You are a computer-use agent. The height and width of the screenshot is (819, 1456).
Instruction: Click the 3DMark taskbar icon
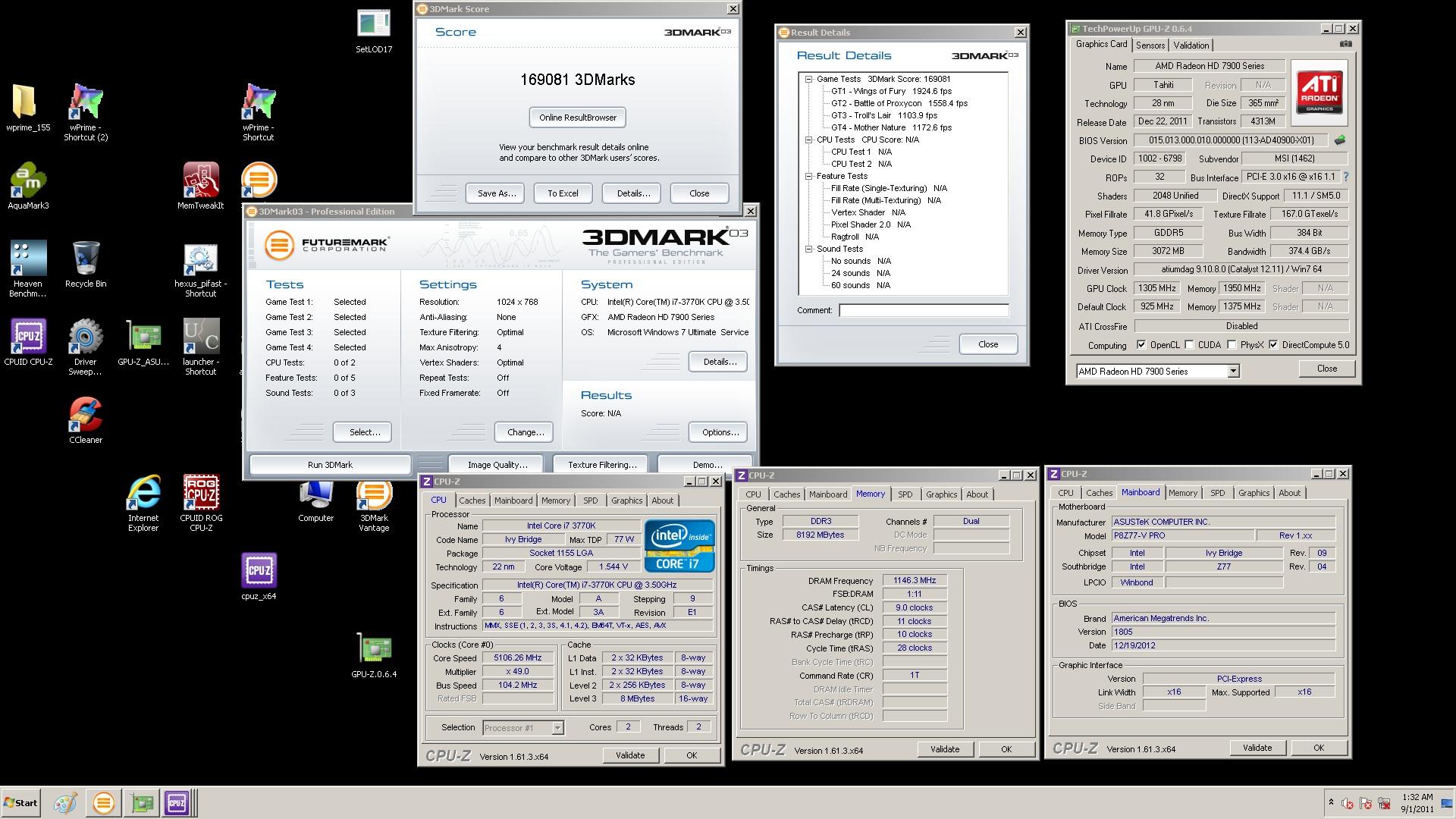pos(104,803)
